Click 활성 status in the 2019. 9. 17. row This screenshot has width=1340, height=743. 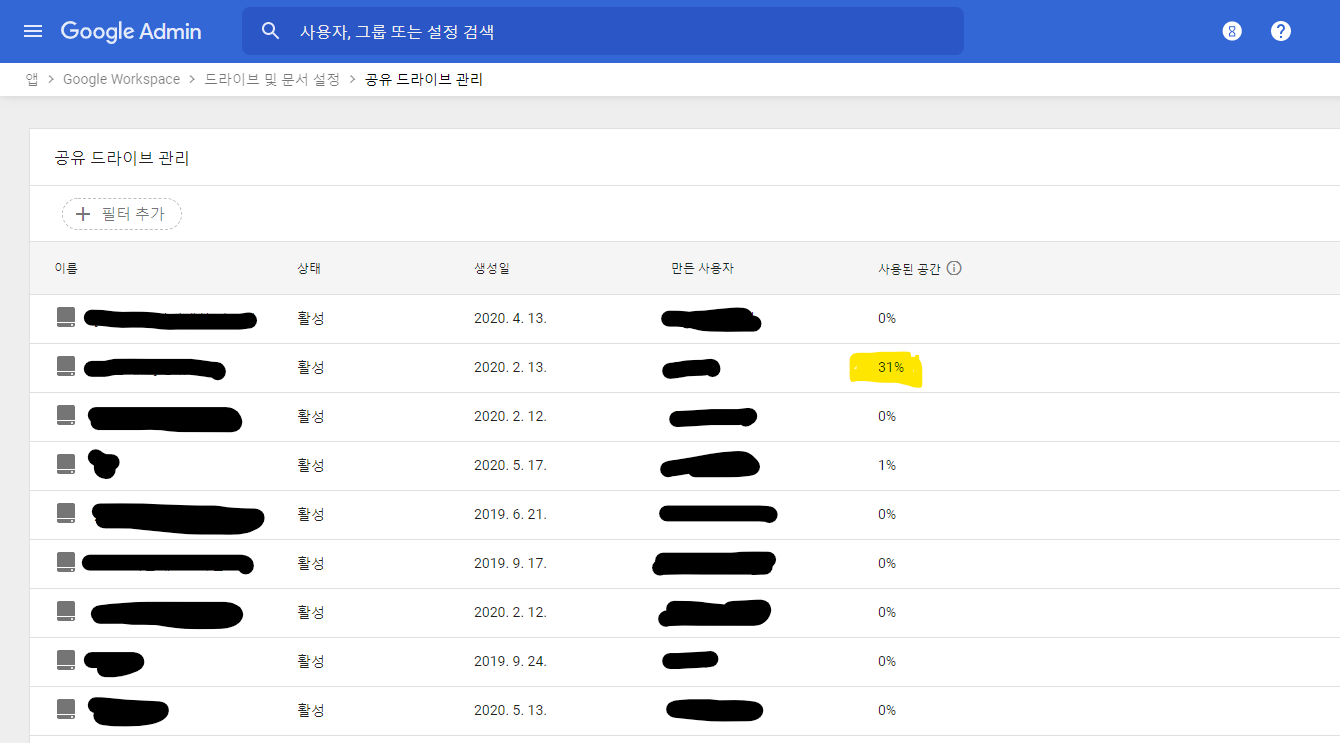pos(311,563)
